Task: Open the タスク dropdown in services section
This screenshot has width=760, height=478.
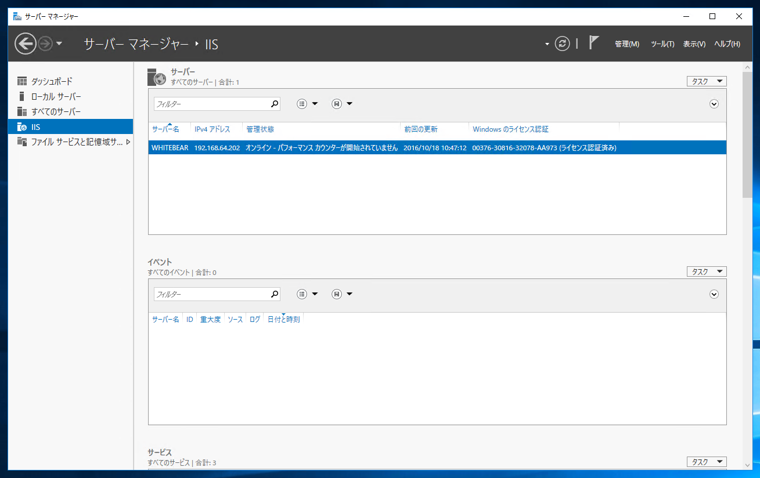Action: point(706,462)
